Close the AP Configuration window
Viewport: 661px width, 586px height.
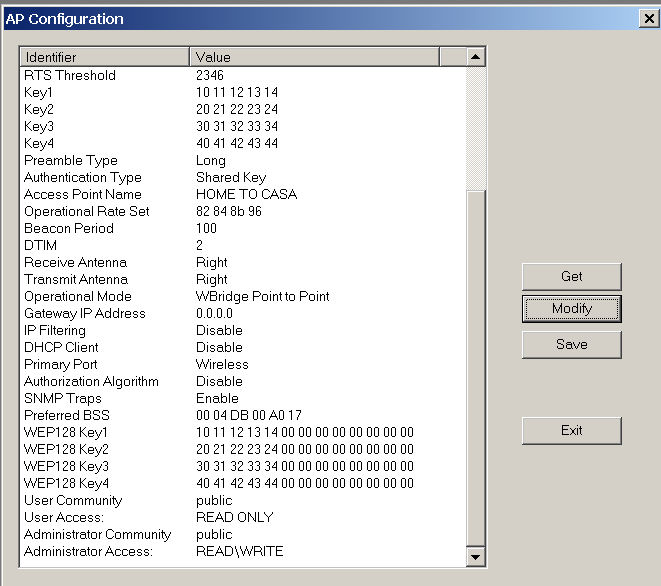pyautogui.click(x=649, y=19)
